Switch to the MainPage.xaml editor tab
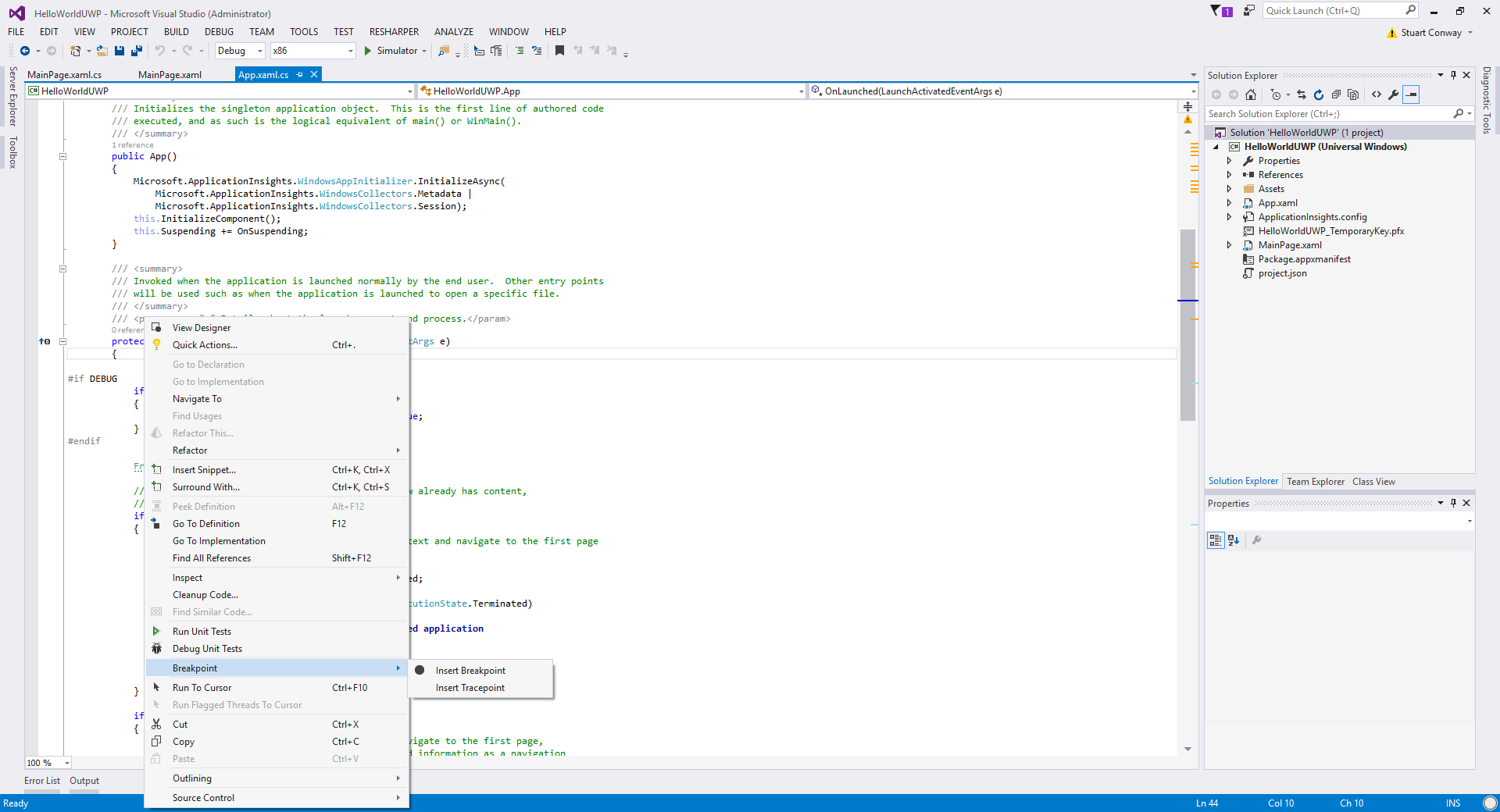Screen dimensions: 1500x812 [x=170, y=75]
